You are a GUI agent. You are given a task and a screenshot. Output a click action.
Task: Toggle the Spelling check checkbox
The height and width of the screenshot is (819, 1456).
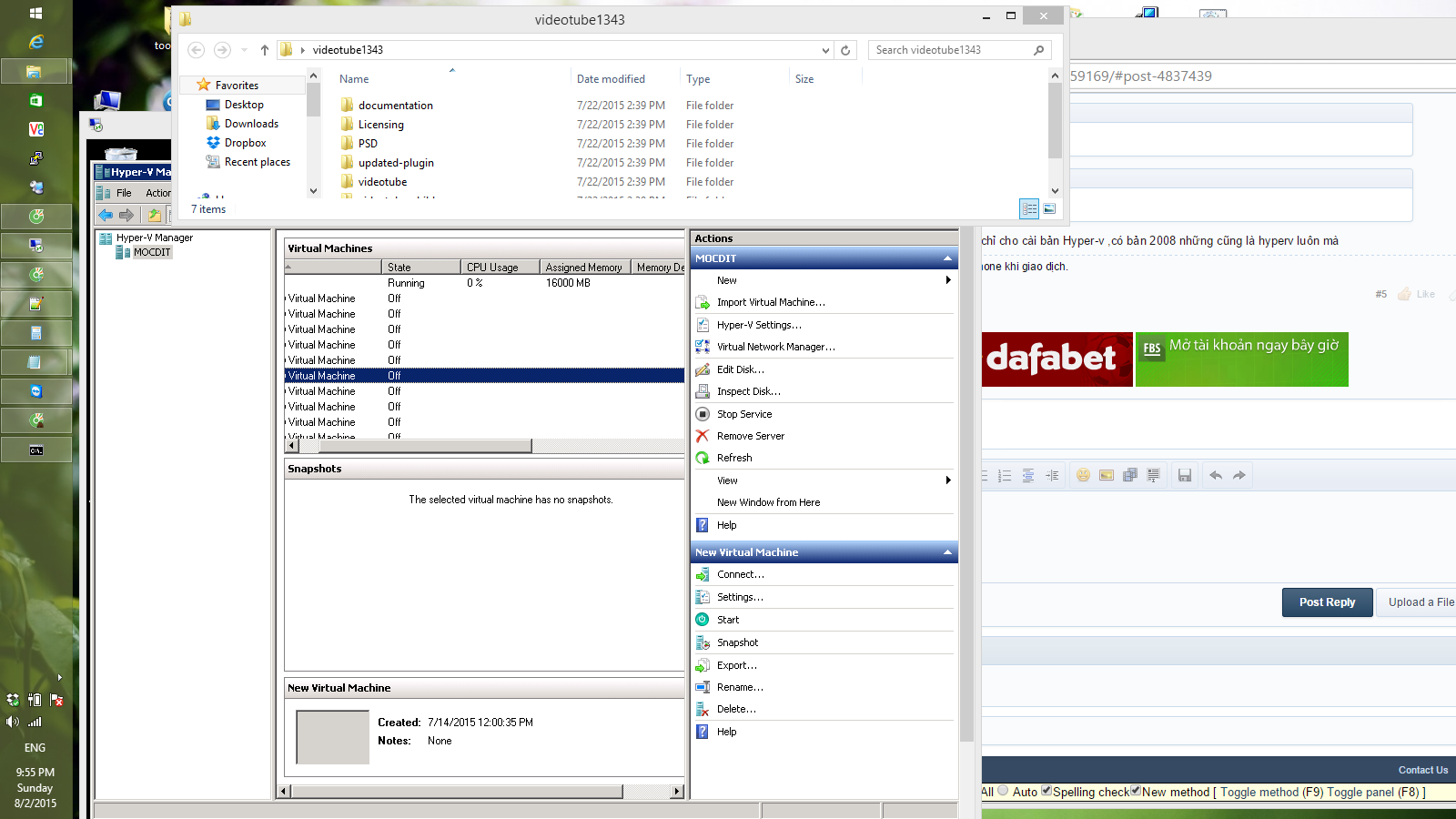(x=1046, y=791)
